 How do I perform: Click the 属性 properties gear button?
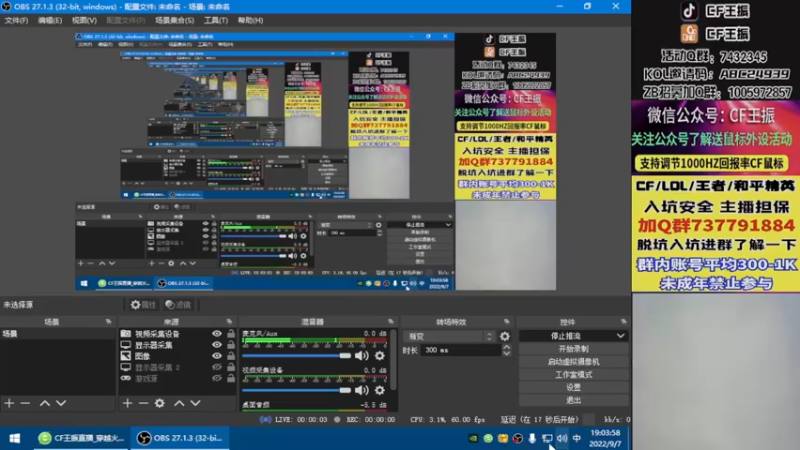point(143,305)
